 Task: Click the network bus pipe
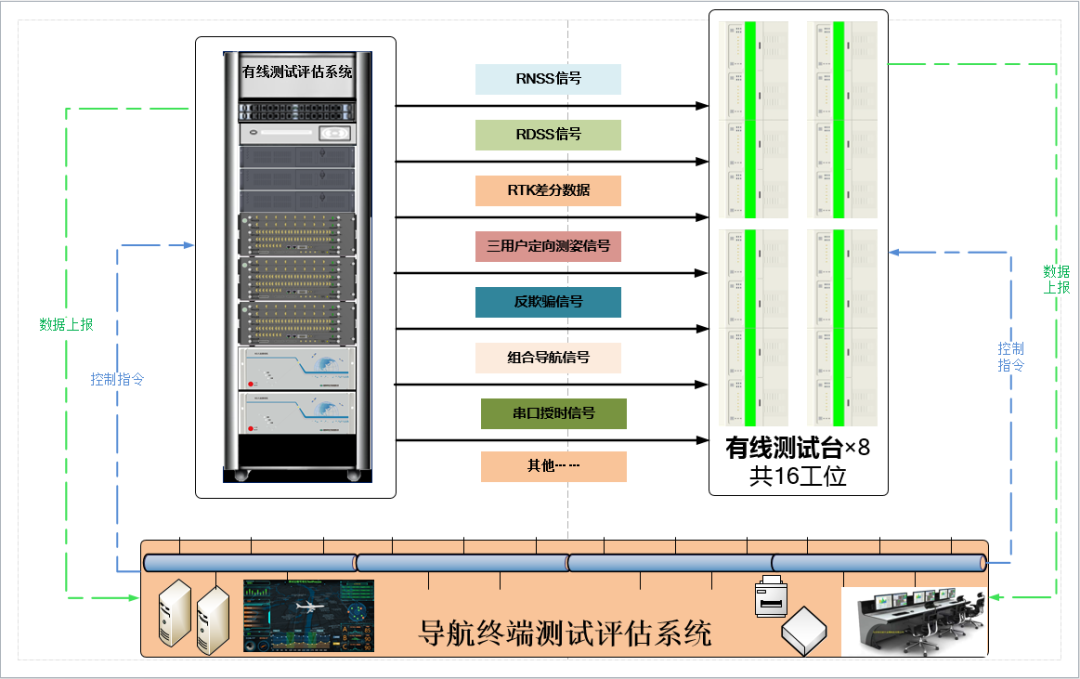565,563
